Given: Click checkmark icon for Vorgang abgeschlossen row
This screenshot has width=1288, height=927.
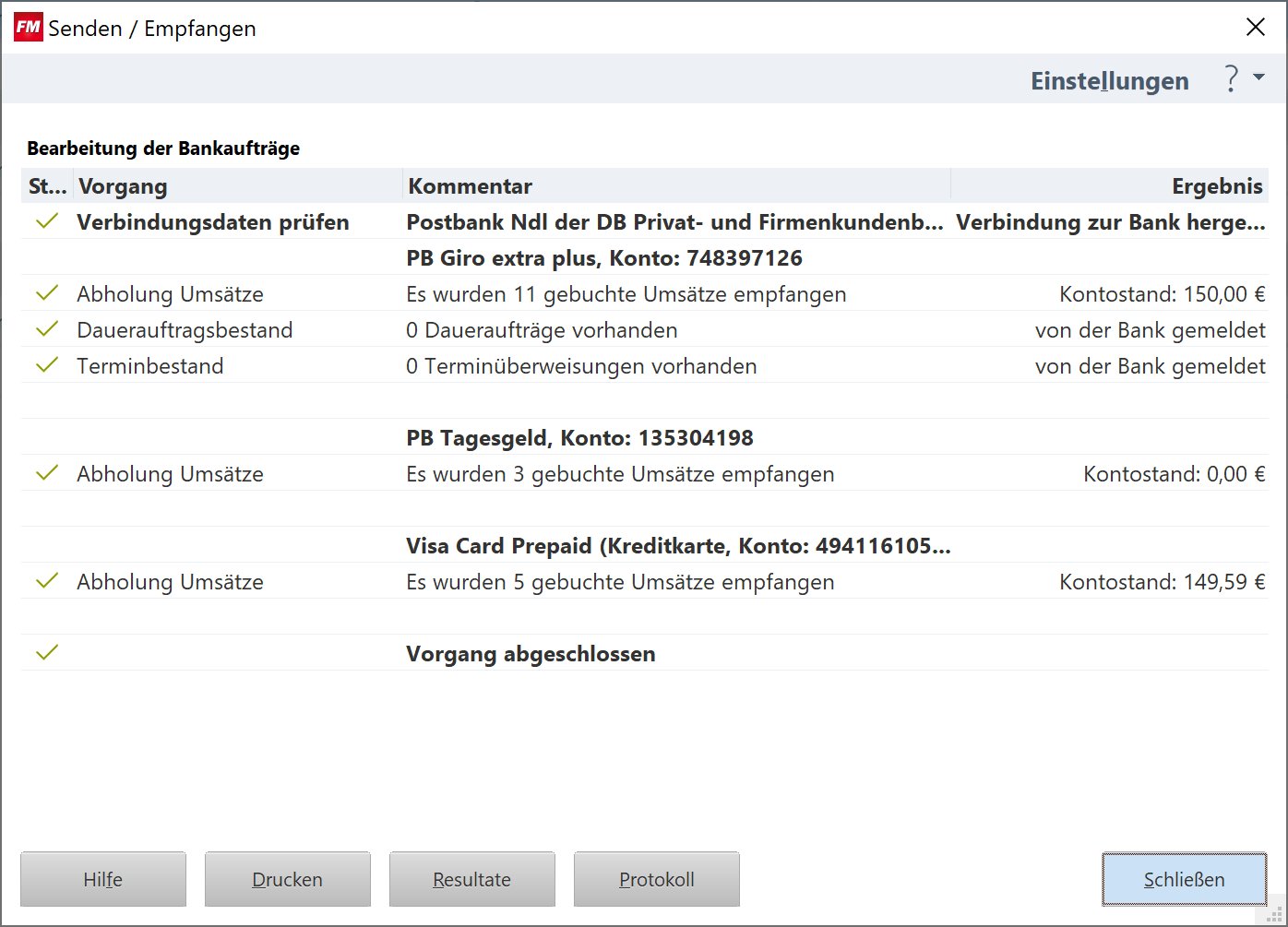Looking at the screenshot, I should 47,653.
